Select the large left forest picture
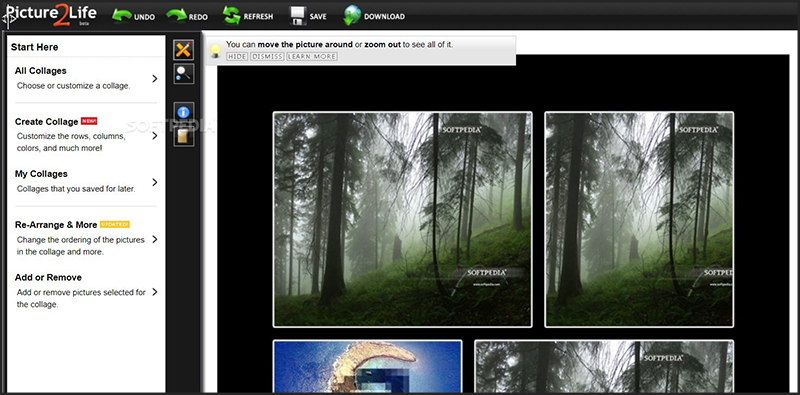 point(403,219)
